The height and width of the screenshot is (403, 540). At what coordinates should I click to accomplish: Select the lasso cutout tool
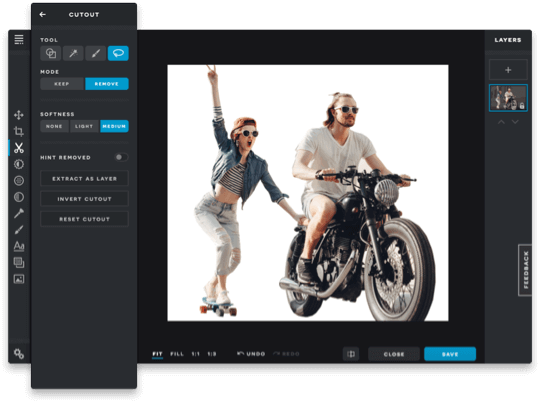[x=118, y=53]
